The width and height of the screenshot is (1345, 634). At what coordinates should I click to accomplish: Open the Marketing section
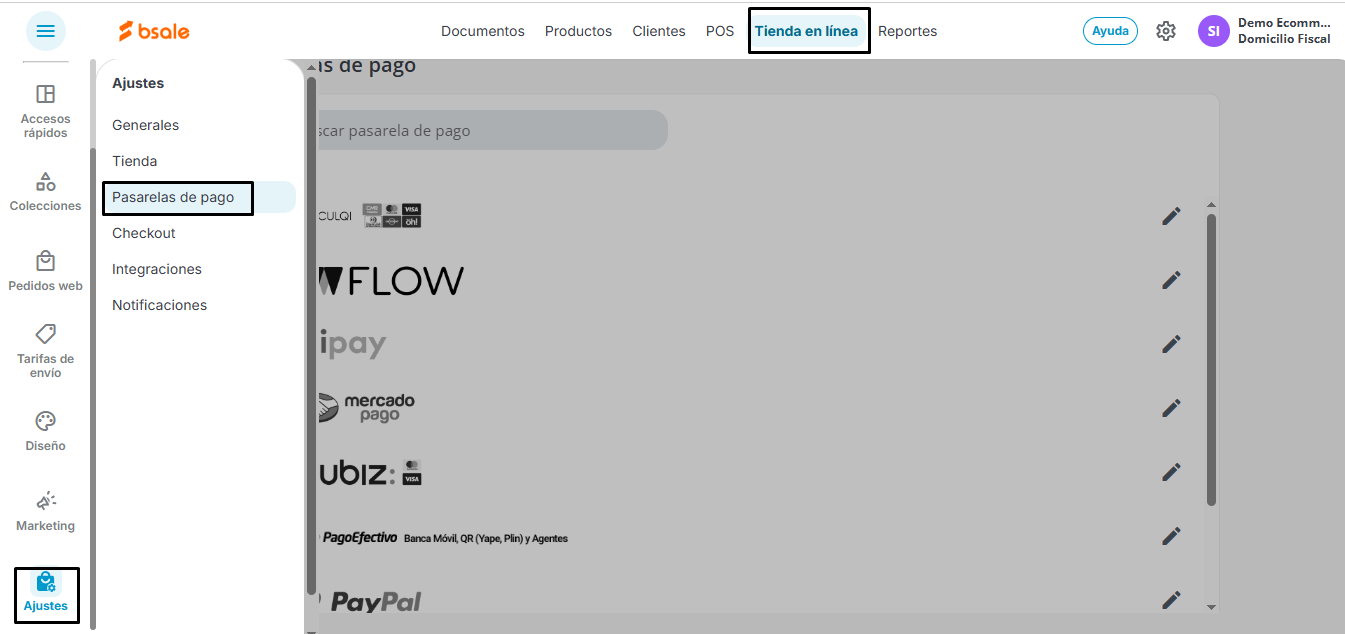tap(46, 511)
